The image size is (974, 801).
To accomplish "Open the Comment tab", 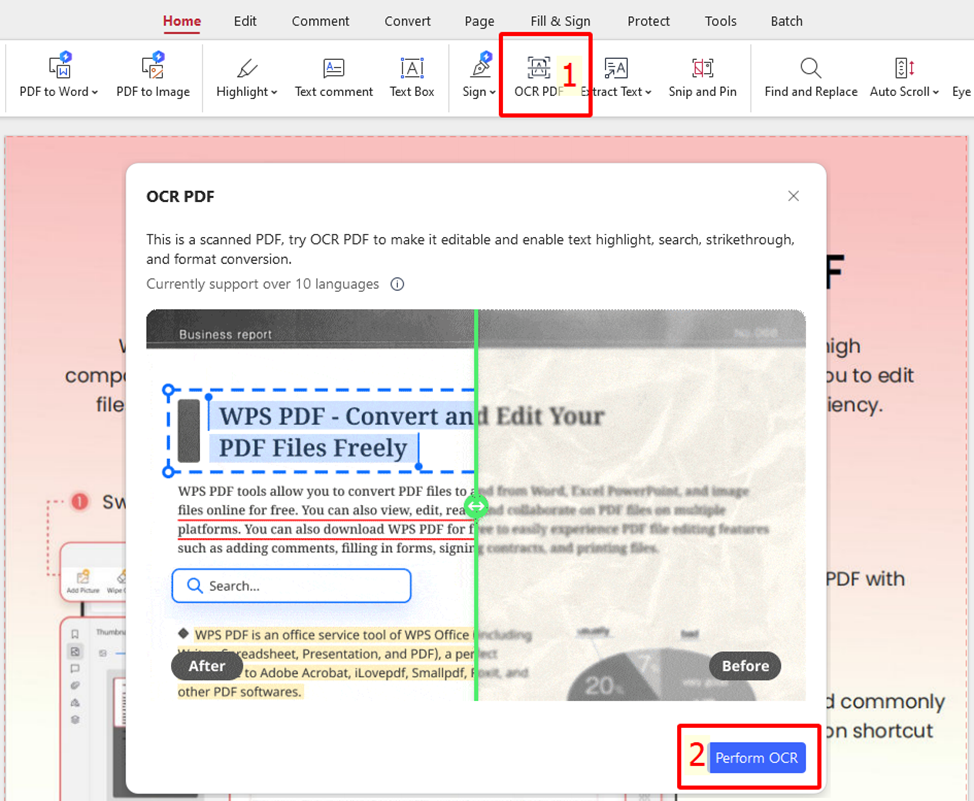I will tap(321, 21).
